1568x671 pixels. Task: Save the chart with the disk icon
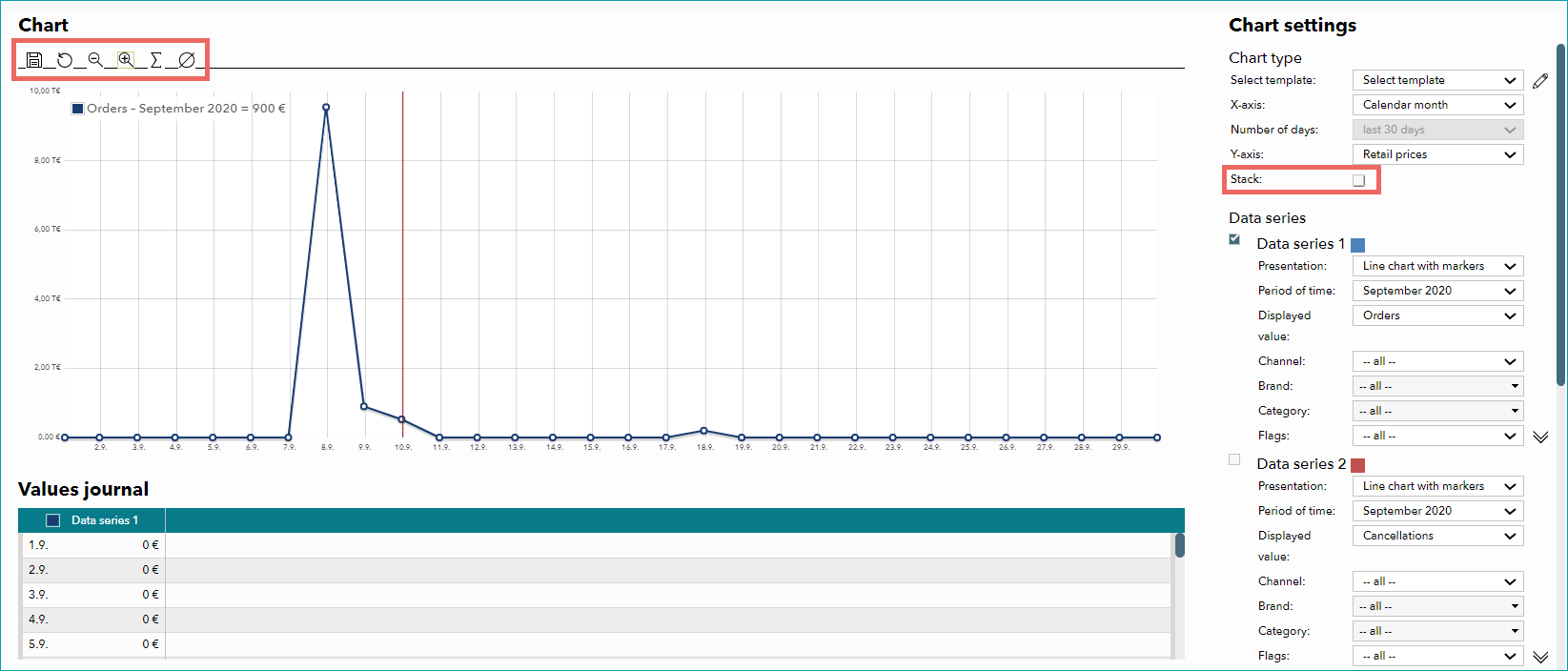34,60
